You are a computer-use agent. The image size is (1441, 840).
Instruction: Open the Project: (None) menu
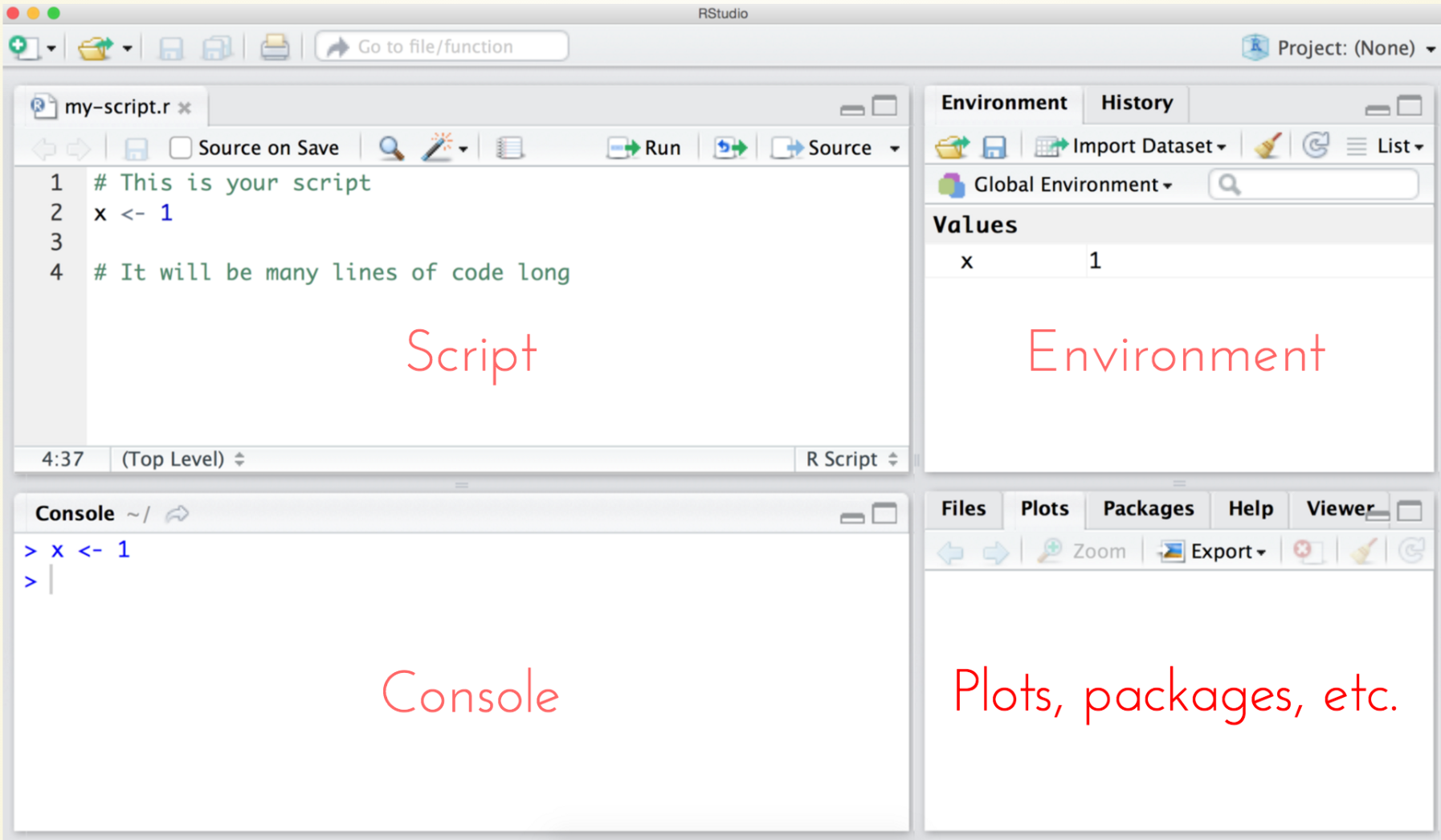click(1340, 48)
